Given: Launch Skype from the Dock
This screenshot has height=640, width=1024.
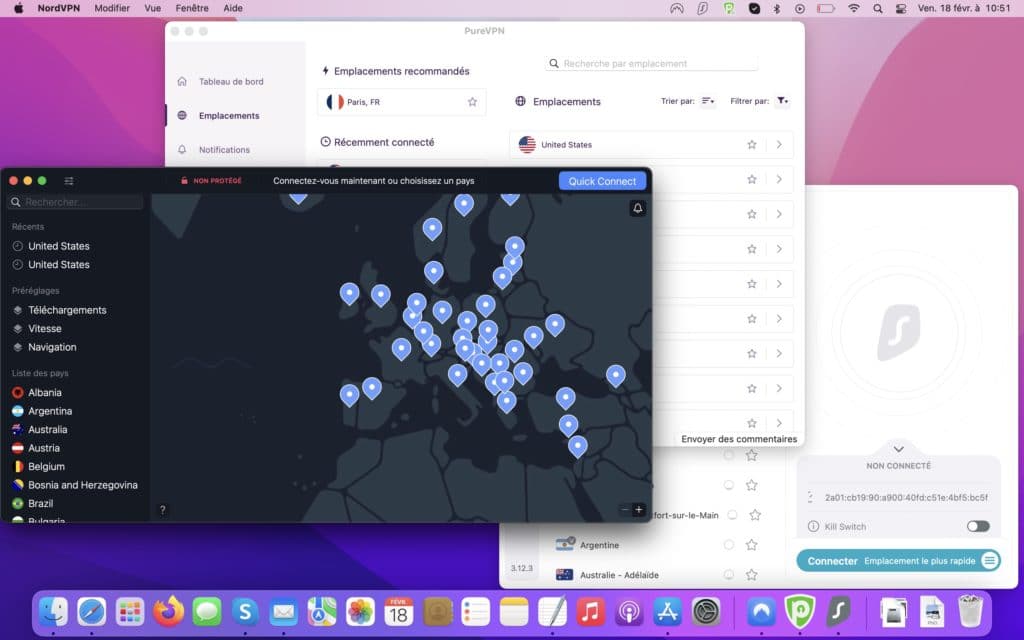Looking at the screenshot, I should [x=245, y=612].
